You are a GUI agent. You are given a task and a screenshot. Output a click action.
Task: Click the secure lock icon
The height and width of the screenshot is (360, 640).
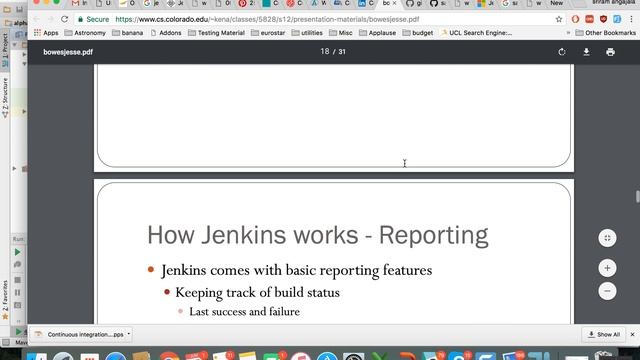(80, 19)
